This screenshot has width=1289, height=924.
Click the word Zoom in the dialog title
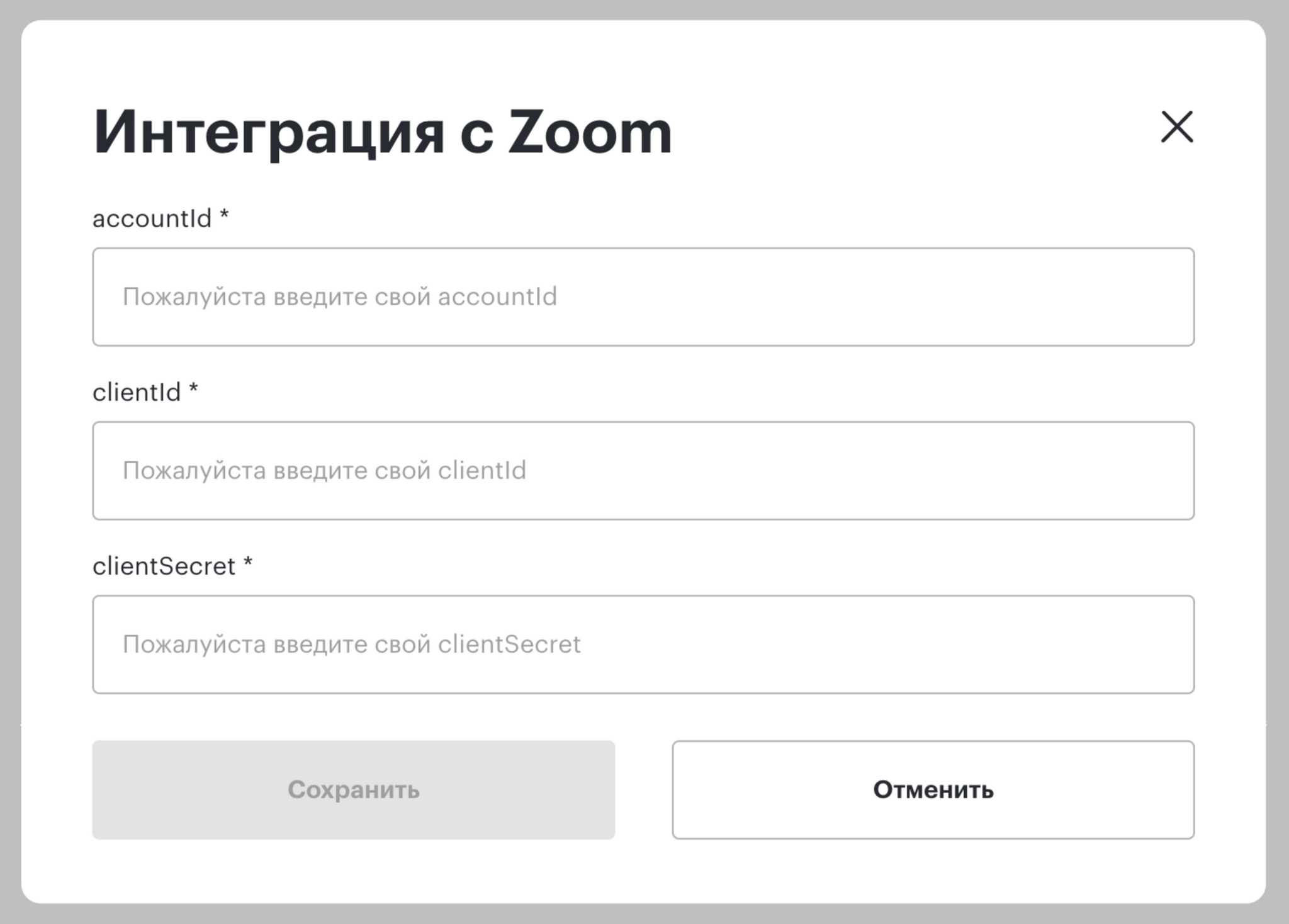click(x=590, y=132)
